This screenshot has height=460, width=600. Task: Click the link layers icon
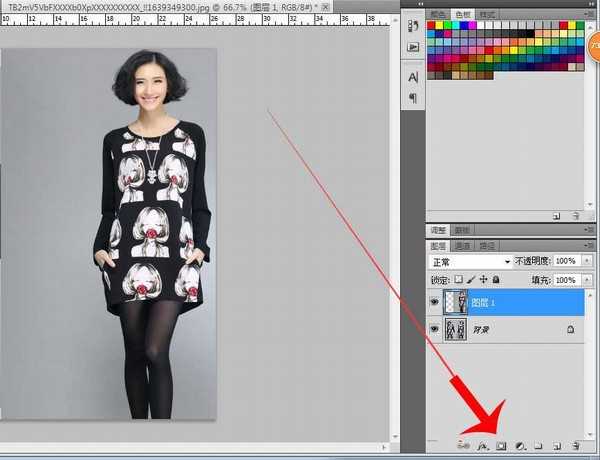(x=464, y=444)
